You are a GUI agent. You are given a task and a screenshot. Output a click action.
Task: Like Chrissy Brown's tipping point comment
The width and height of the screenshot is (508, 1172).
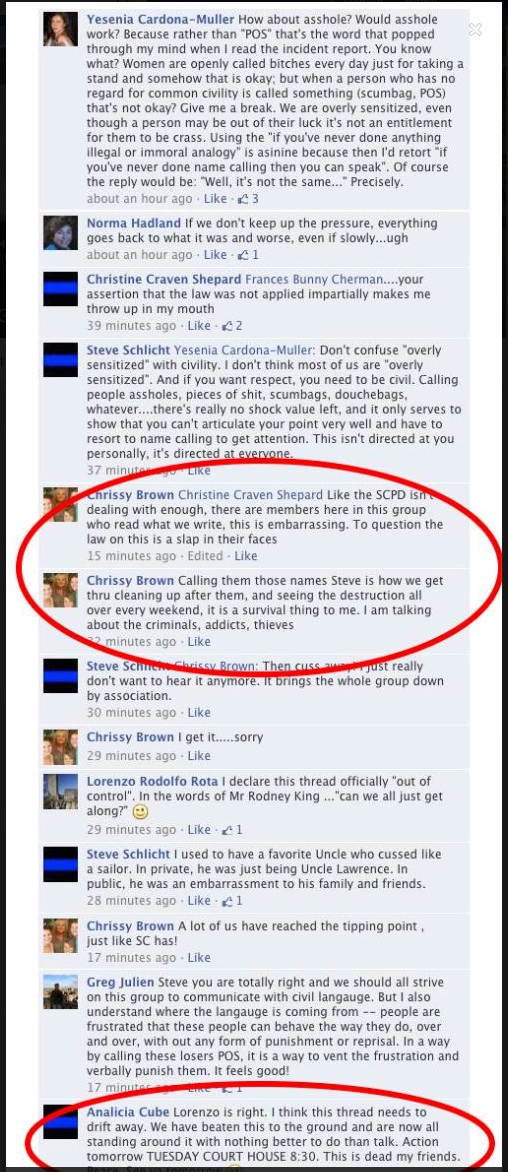pyautogui.click(x=199, y=957)
